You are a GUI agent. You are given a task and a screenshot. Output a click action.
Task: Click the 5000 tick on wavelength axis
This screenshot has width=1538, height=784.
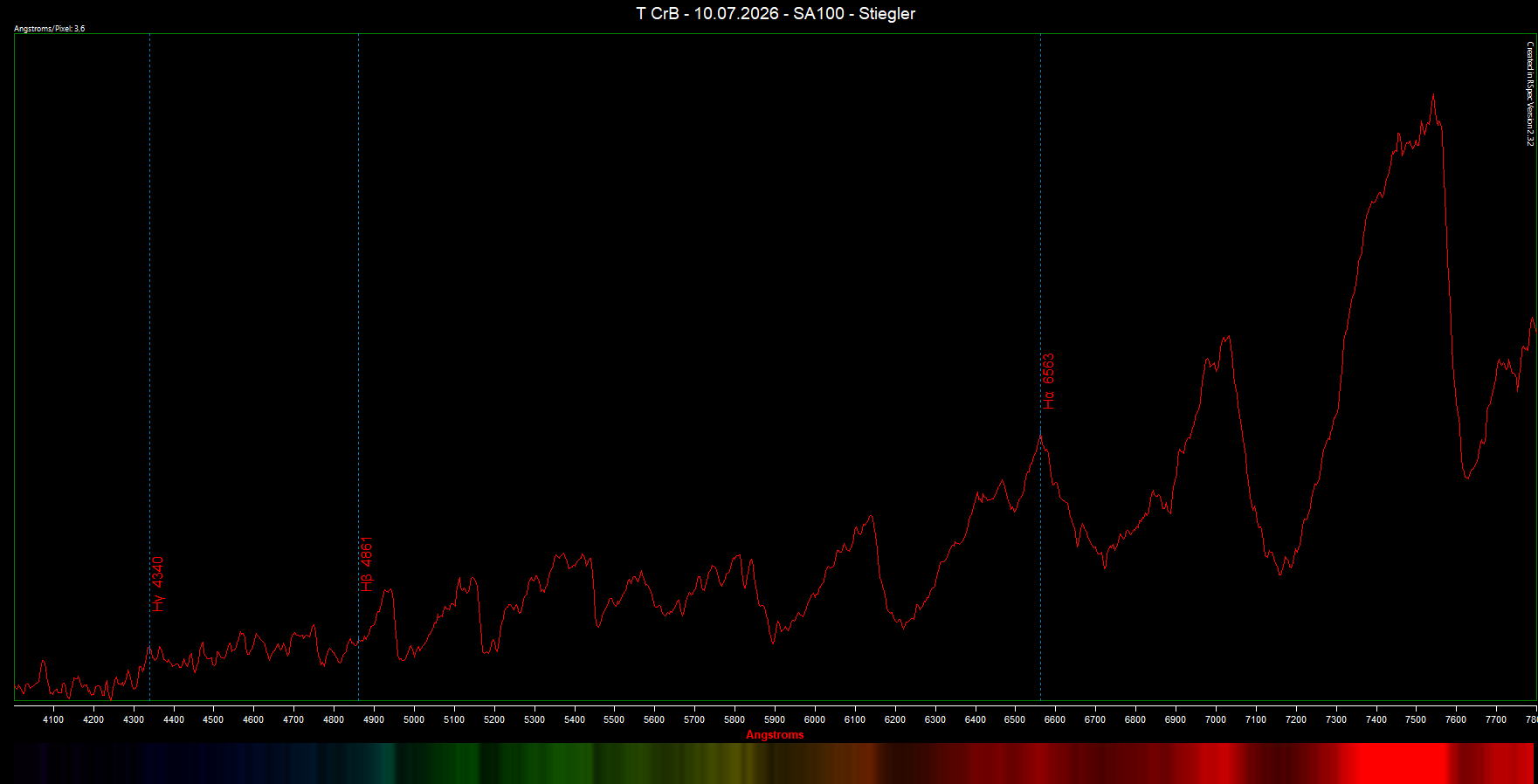coord(414,719)
